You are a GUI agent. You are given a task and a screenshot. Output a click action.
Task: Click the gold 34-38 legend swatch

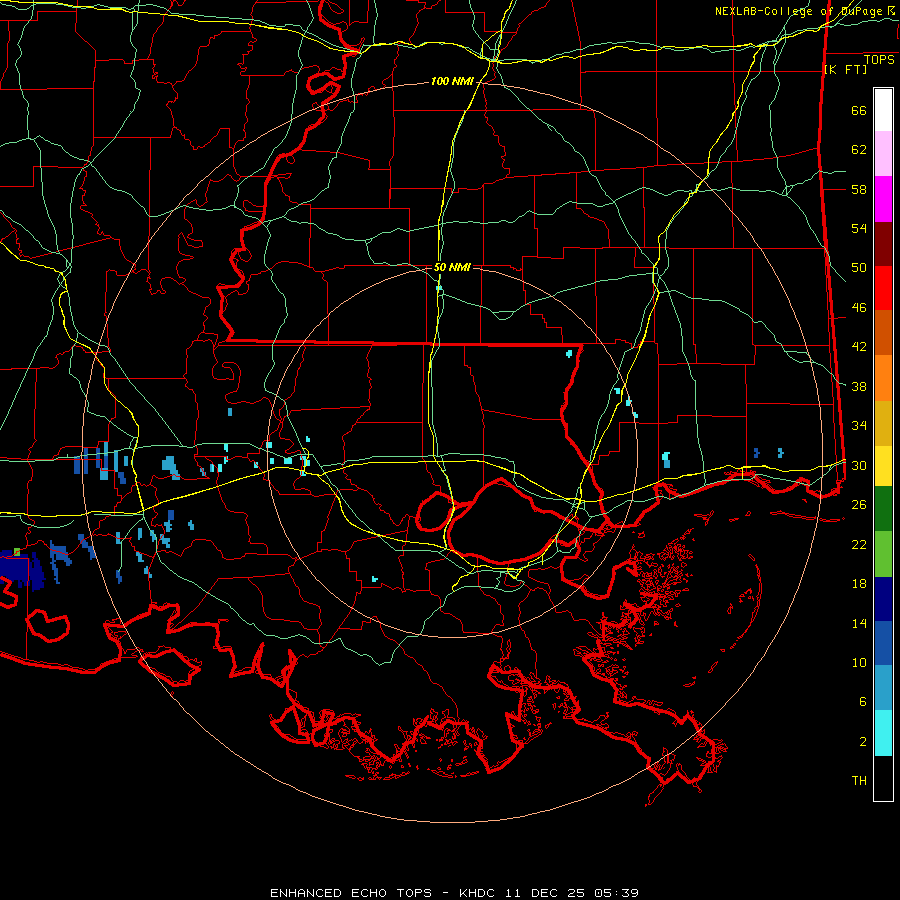tap(883, 423)
